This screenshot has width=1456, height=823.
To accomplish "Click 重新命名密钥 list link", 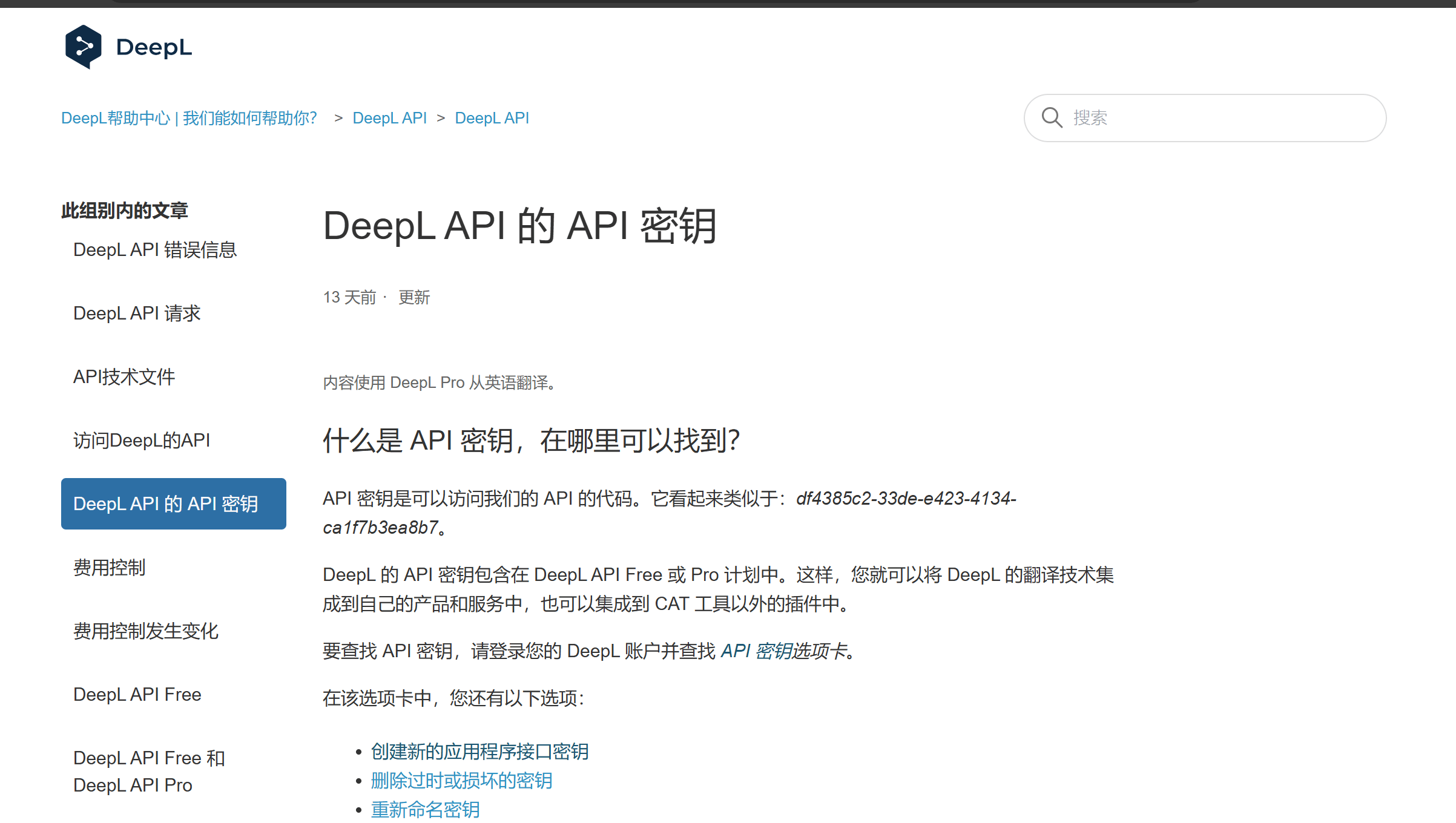I will (425, 810).
